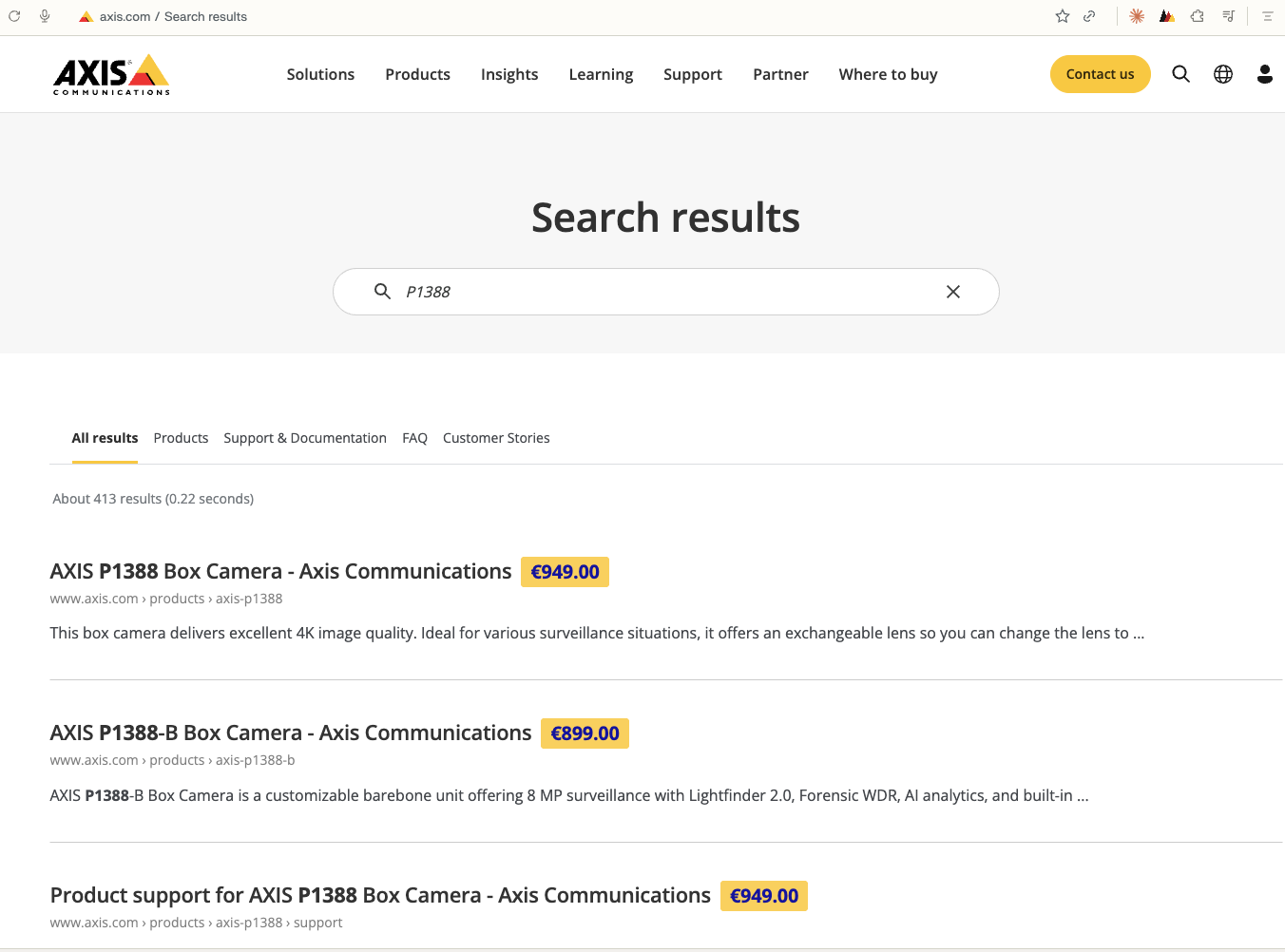Bookmark page with the star icon
This screenshot has width=1285, height=952.
[1063, 16]
